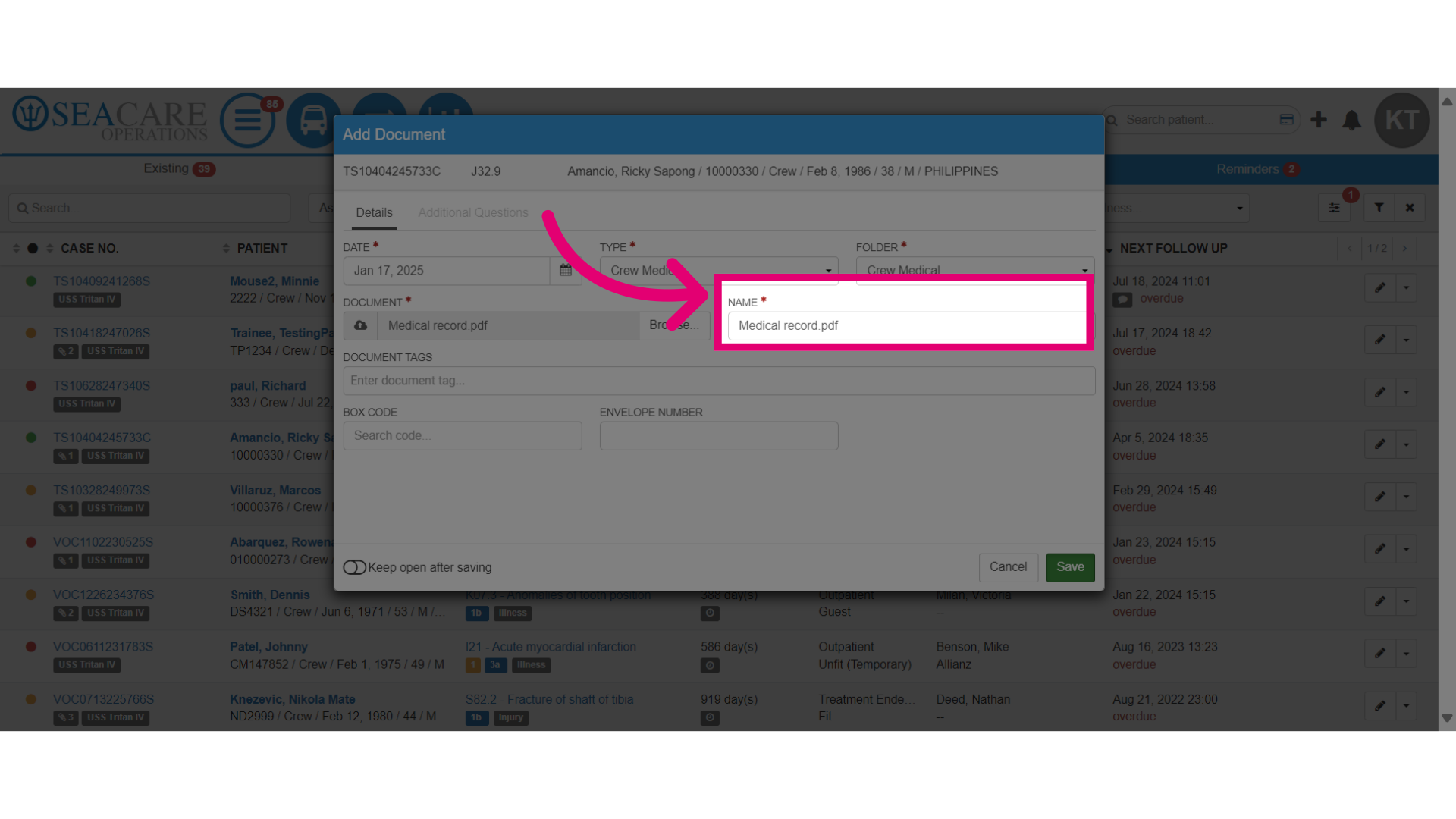Open Reminders tab
The width and height of the screenshot is (1456, 819).
coord(1257,169)
